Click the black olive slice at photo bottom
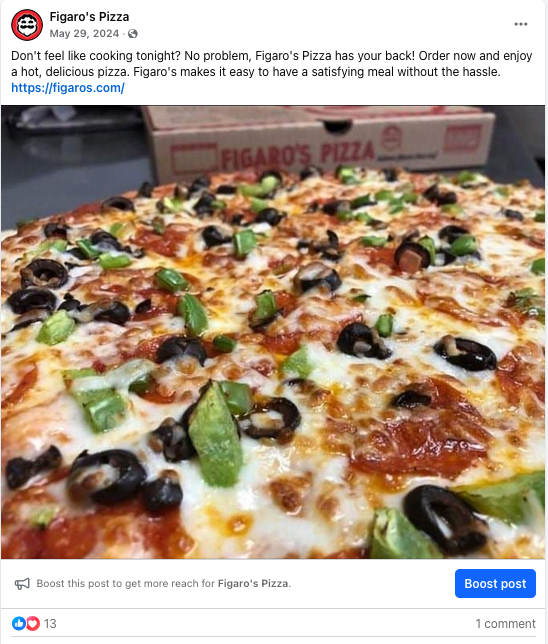Viewport: 548px width, 644px height. click(x=444, y=518)
